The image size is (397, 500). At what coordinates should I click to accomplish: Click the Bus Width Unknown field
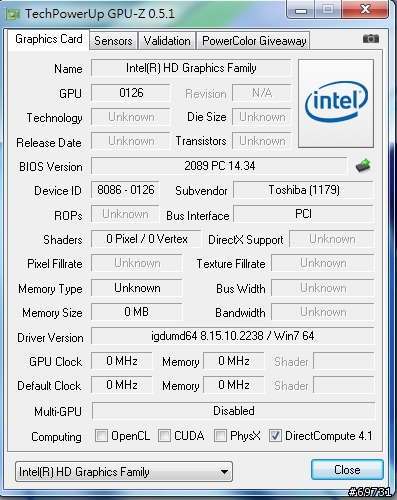point(323,288)
